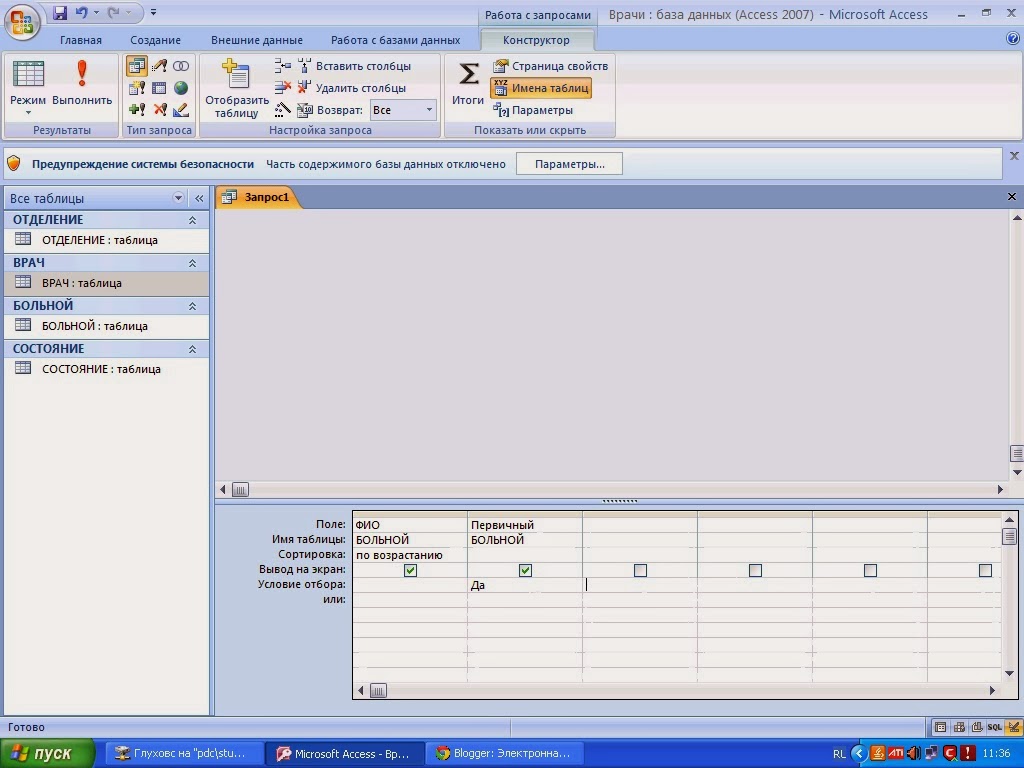1024x768 pixels.
Task: Click the Да criteria cell under Первичный
Action: 525,585
